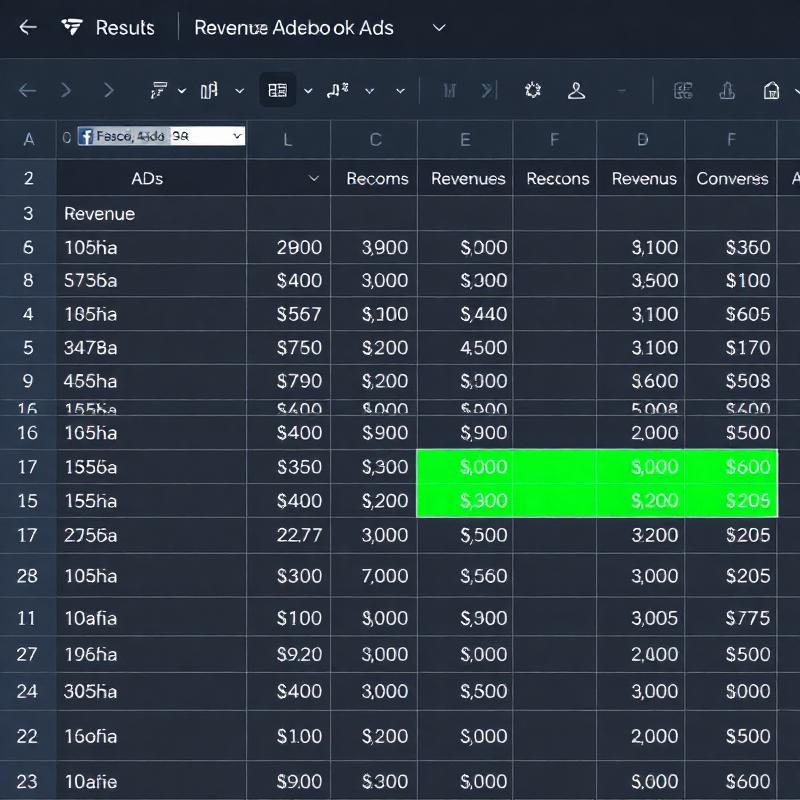Expand the bar chart dropdown arrow
The image size is (800, 800).
pyautogui.click(x=239, y=91)
